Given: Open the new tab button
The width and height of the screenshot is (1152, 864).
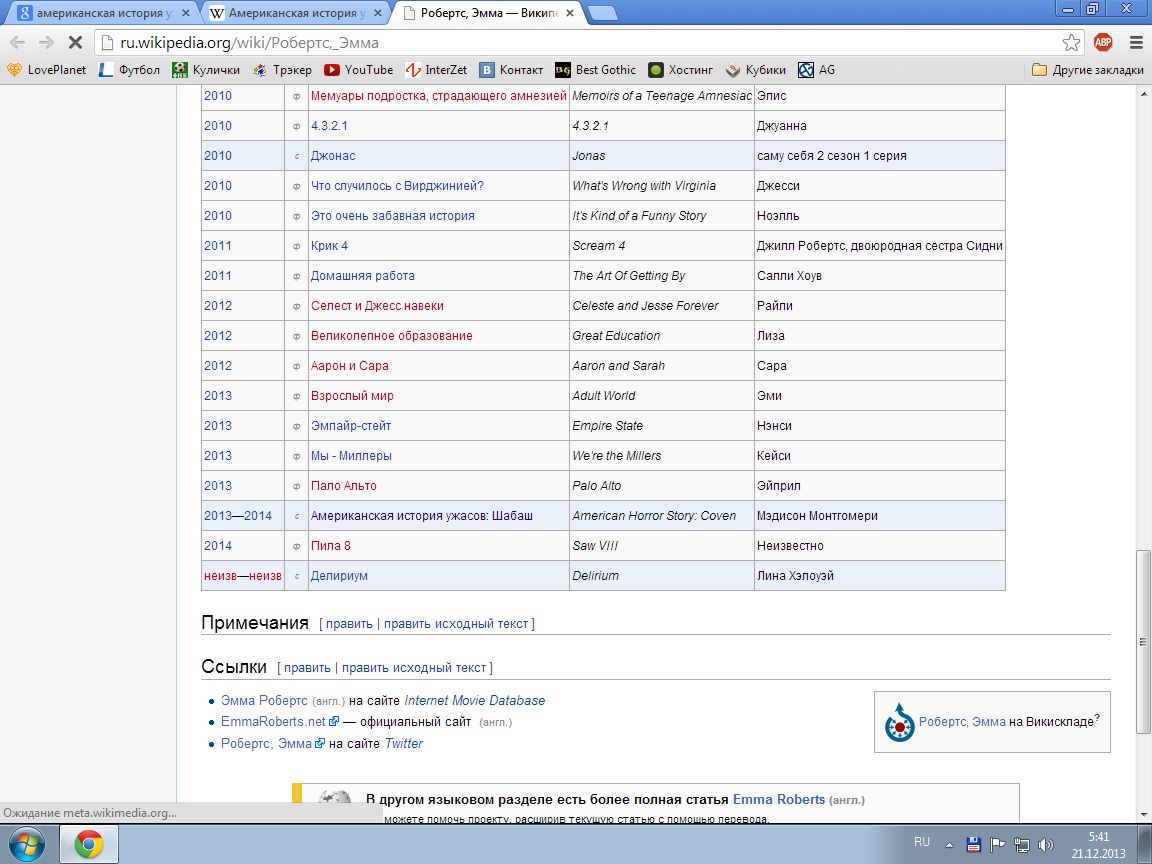Looking at the screenshot, I should point(602,14).
